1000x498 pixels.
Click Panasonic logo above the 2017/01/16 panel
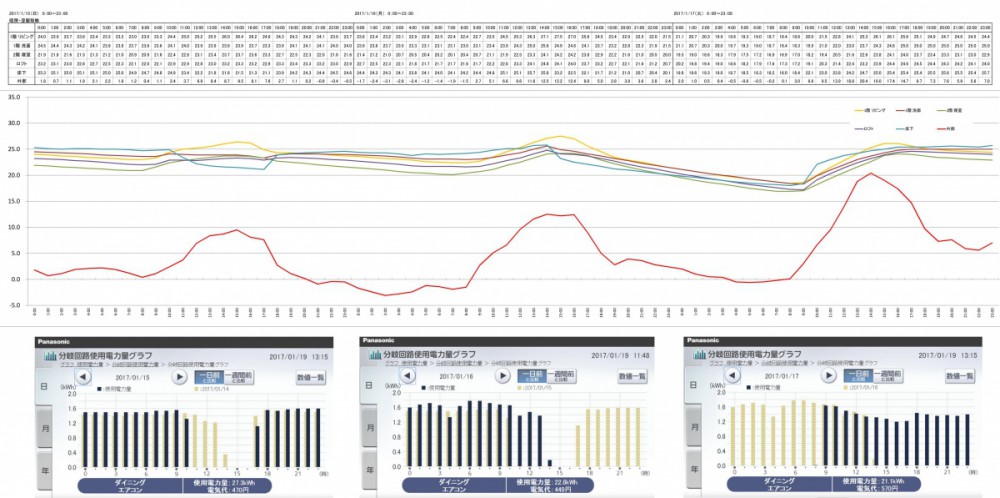(x=378, y=341)
